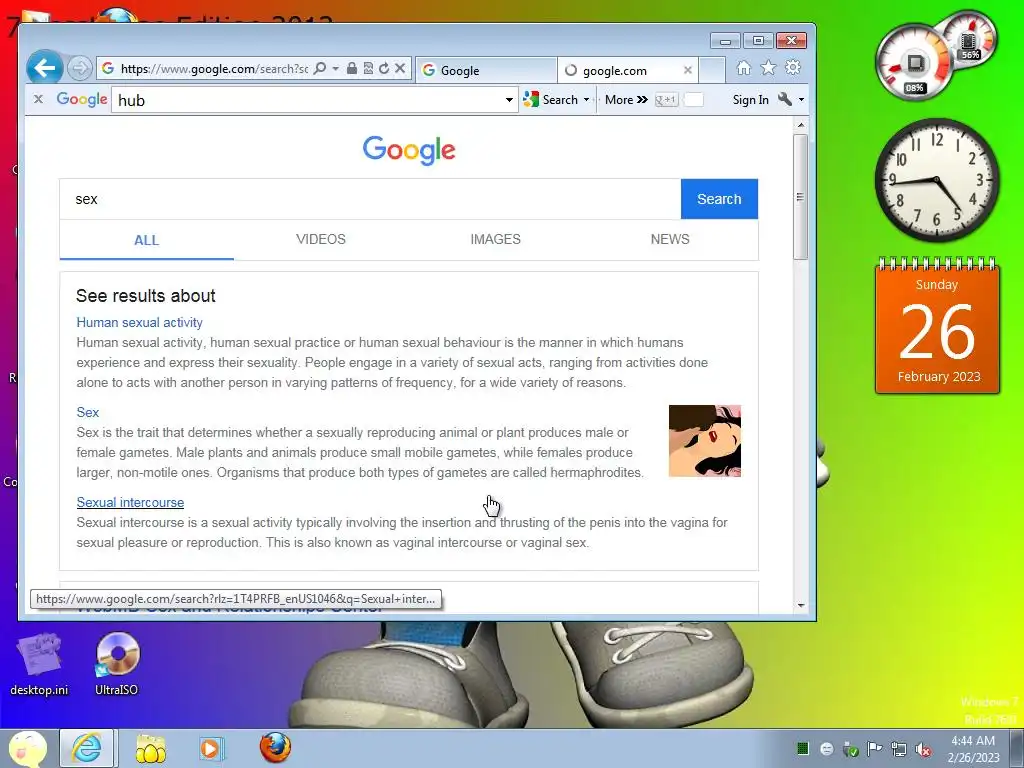
Task: Open the desktop.ini desktop file
Action: (39, 664)
